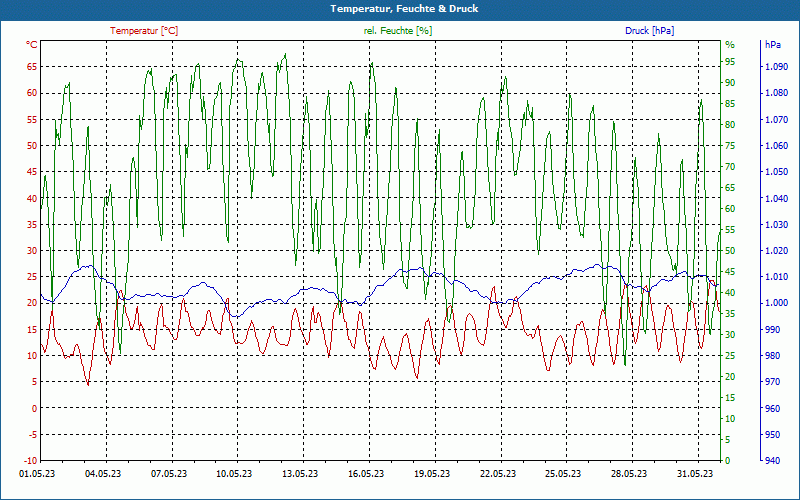The height and width of the screenshot is (500, 800).
Task: Select the green 'rel. Feuchte [%]' legend label
Action: click(x=397, y=31)
